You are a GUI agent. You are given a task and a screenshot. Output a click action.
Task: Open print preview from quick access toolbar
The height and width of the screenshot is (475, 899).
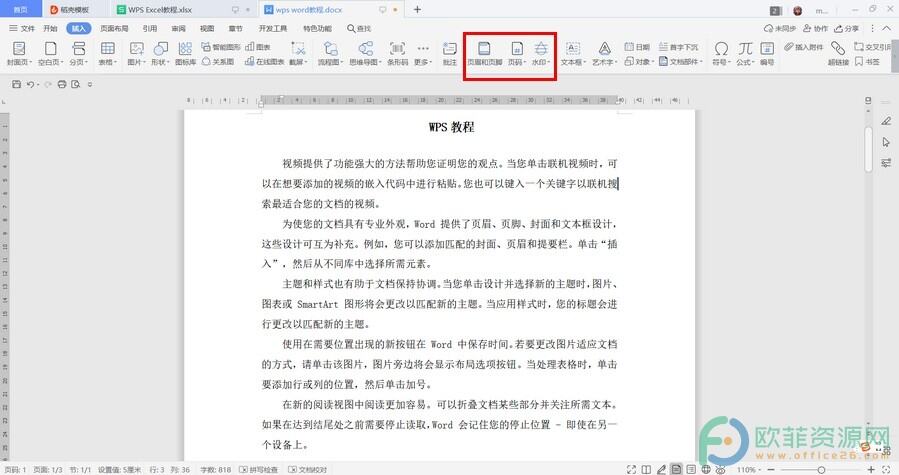pos(76,84)
